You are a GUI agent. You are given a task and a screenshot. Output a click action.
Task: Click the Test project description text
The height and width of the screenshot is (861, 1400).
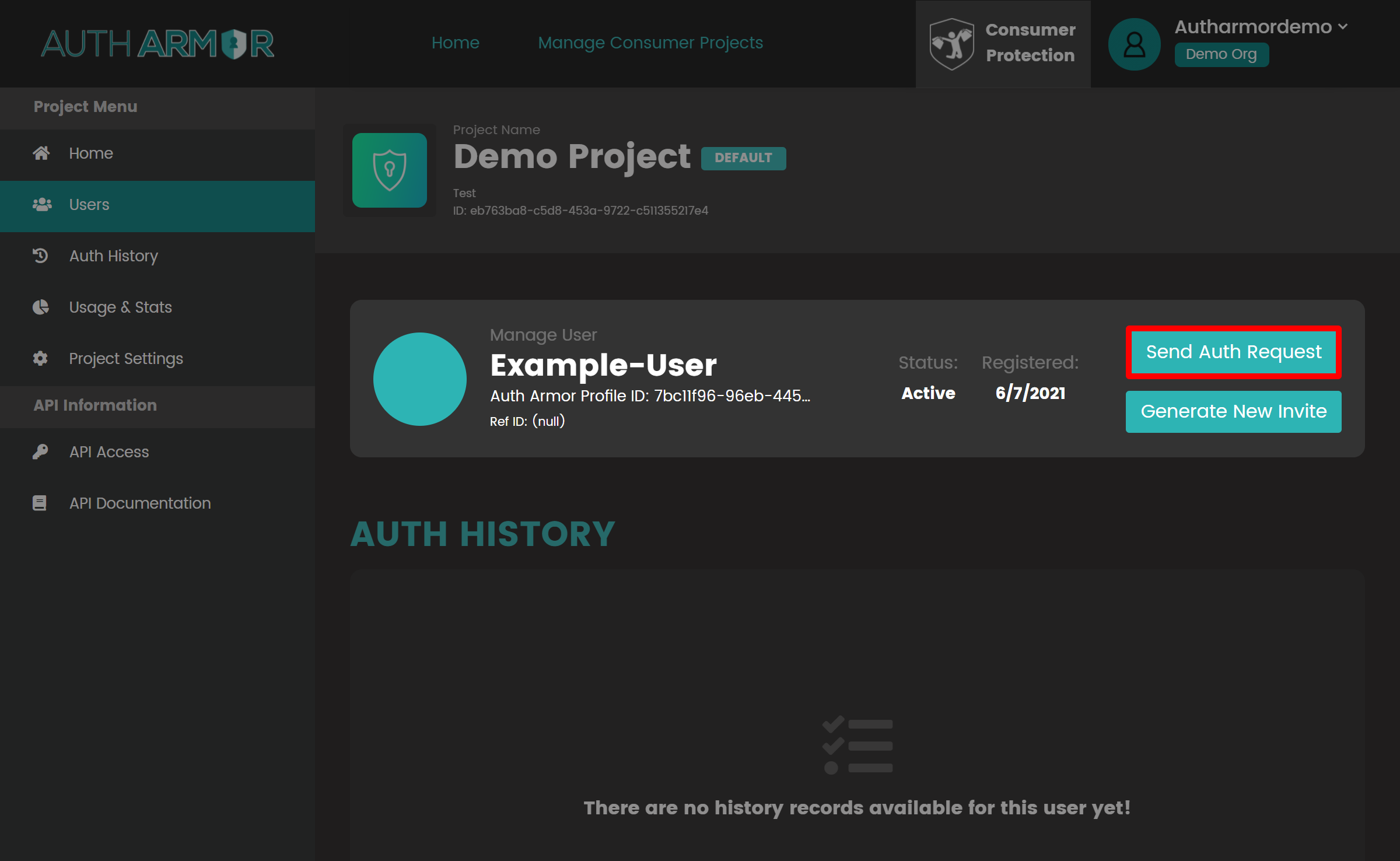(x=464, y=193)
